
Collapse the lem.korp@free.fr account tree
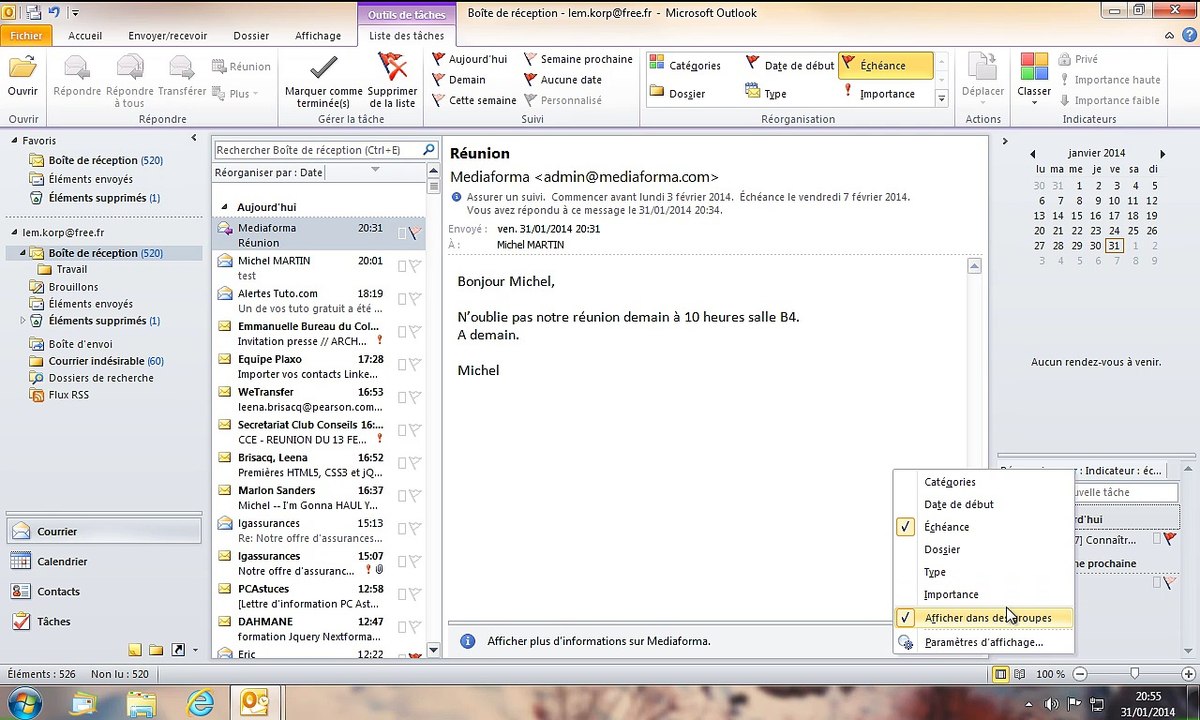(14, 232)
